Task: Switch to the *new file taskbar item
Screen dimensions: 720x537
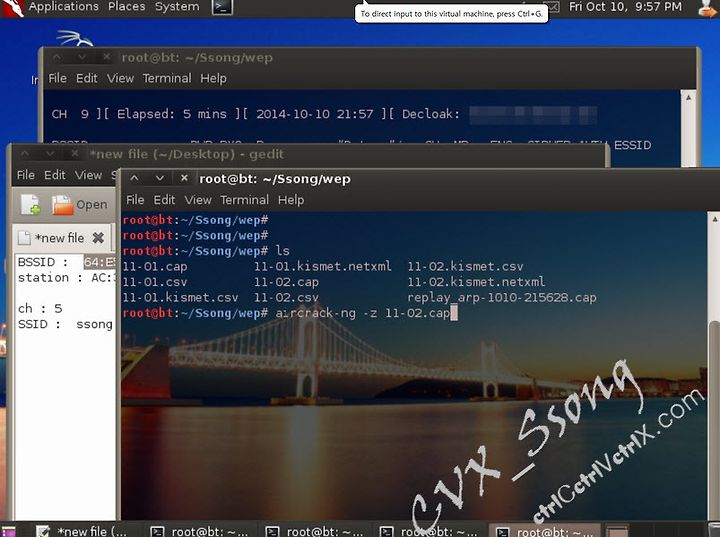Action: click(x=83, y=531)
